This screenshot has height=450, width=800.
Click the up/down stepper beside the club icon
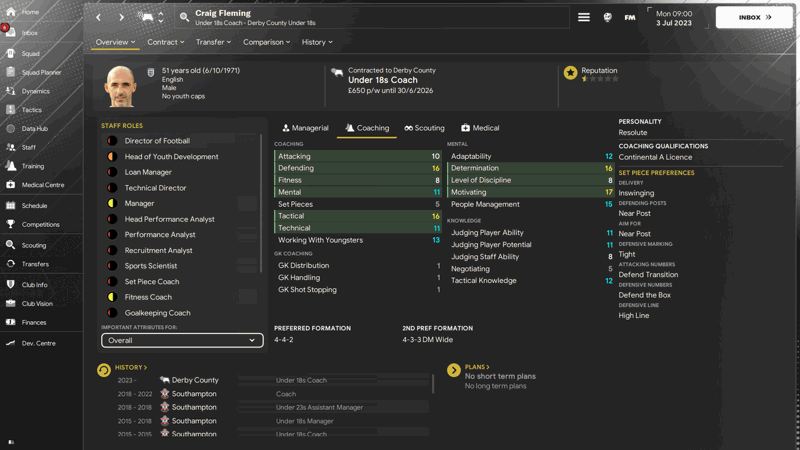tap(161, 17)
